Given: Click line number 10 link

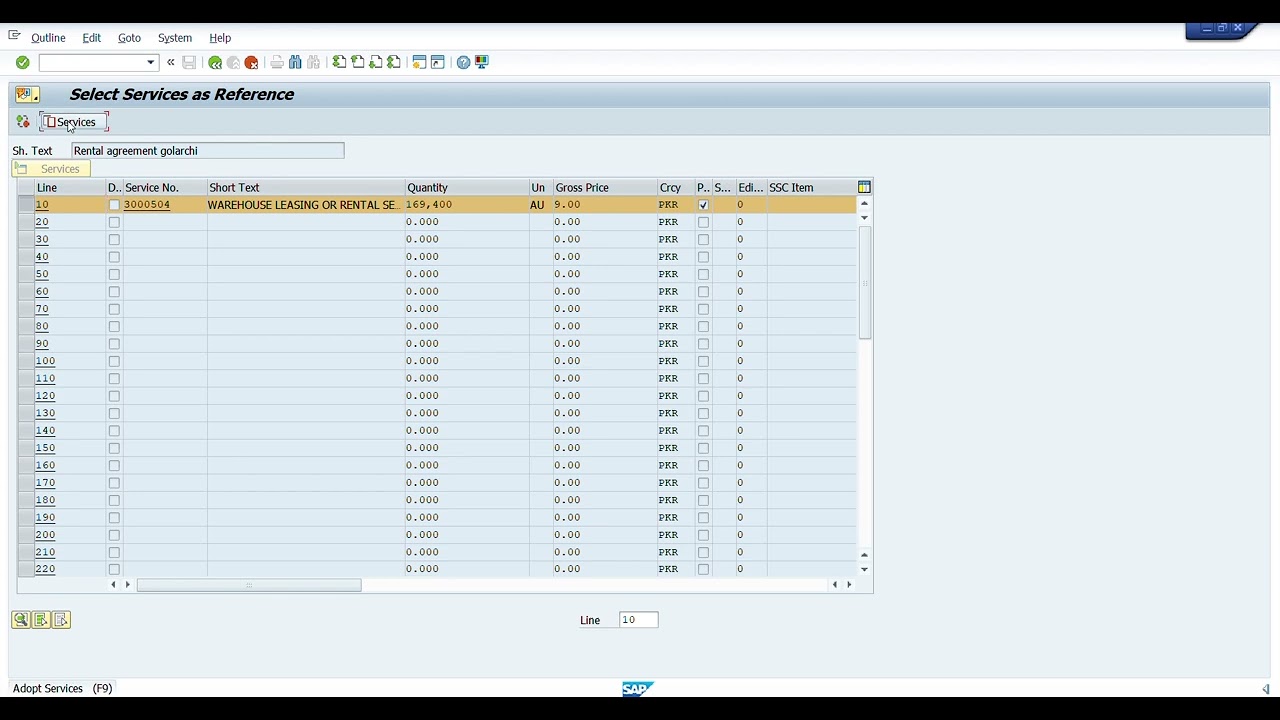Looking at the screenshot, I should click(42, 205).
